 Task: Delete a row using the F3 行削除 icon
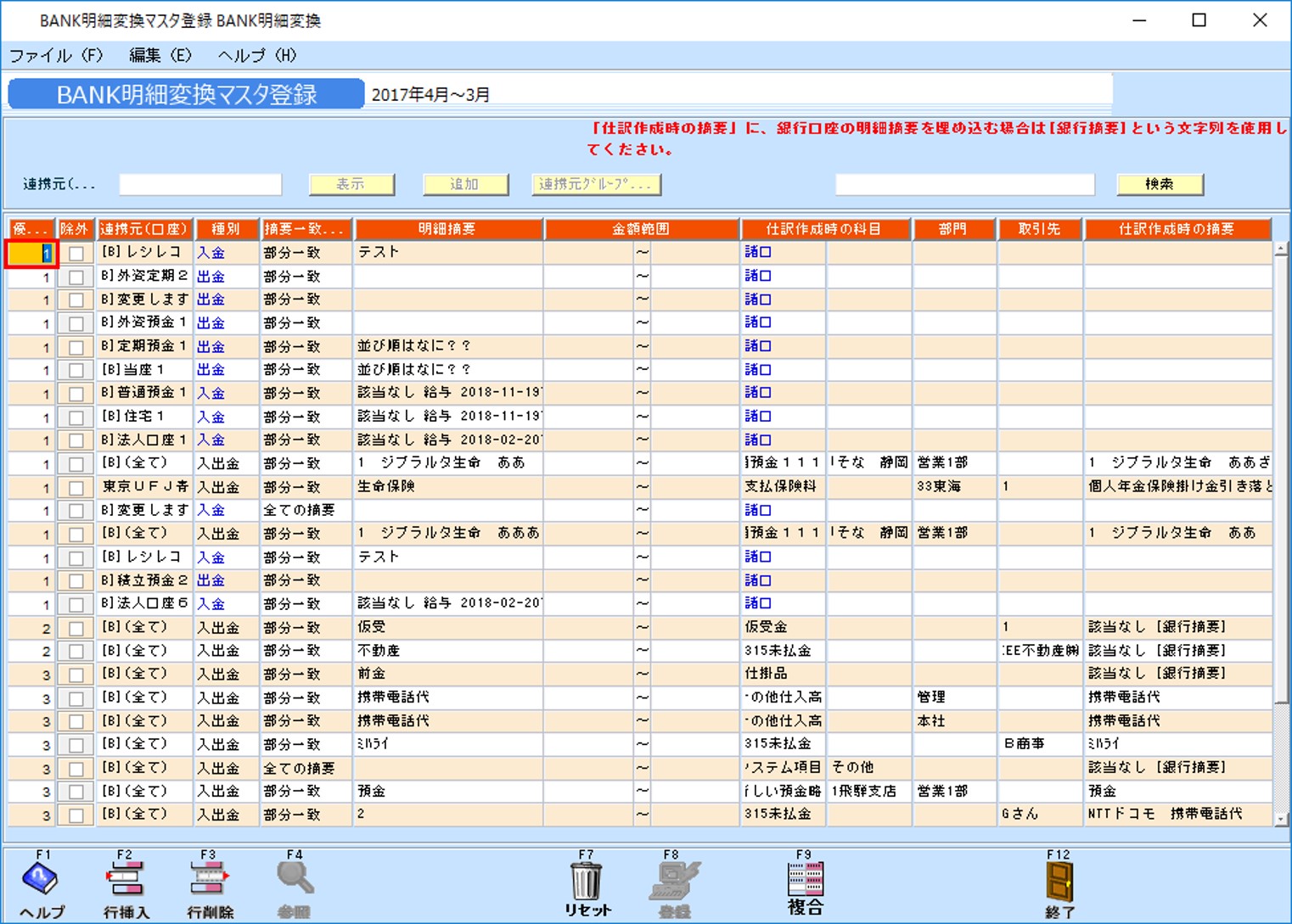tap(208, 882)
